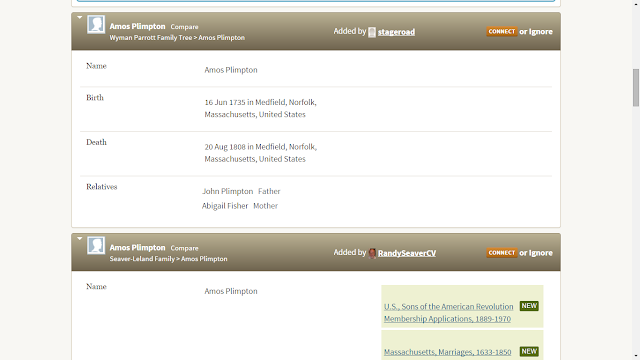Collapse the Wyman Parrott Family Tree card
Image resolution: width=640 pixels, height=360 pixels.
click(80, 17)
